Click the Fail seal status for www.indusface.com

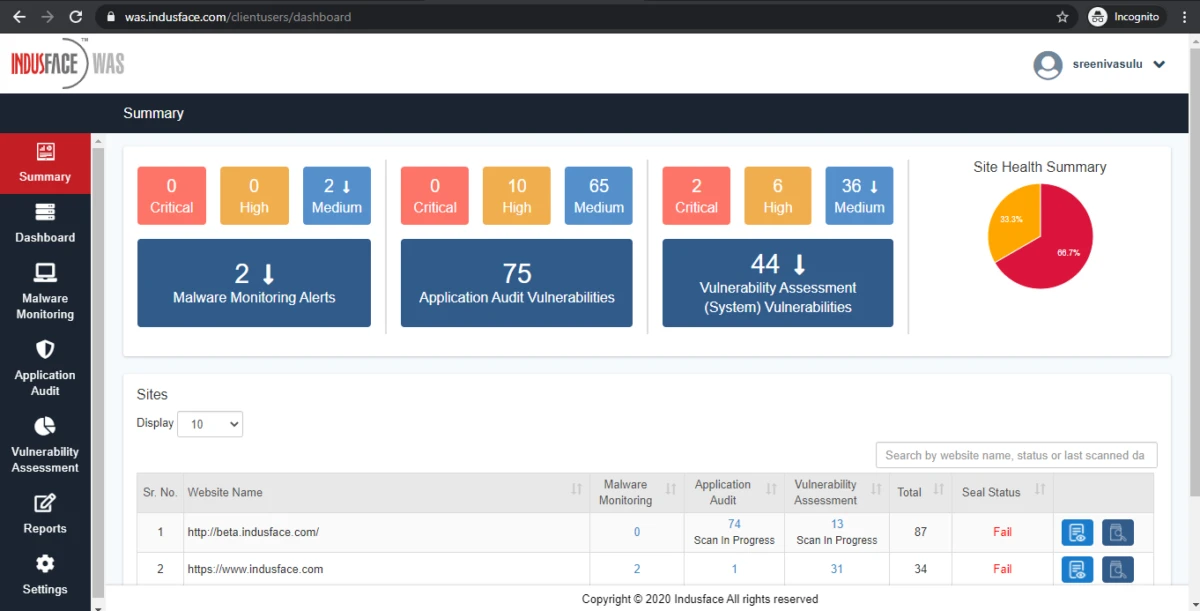(x=1002, y=569)
